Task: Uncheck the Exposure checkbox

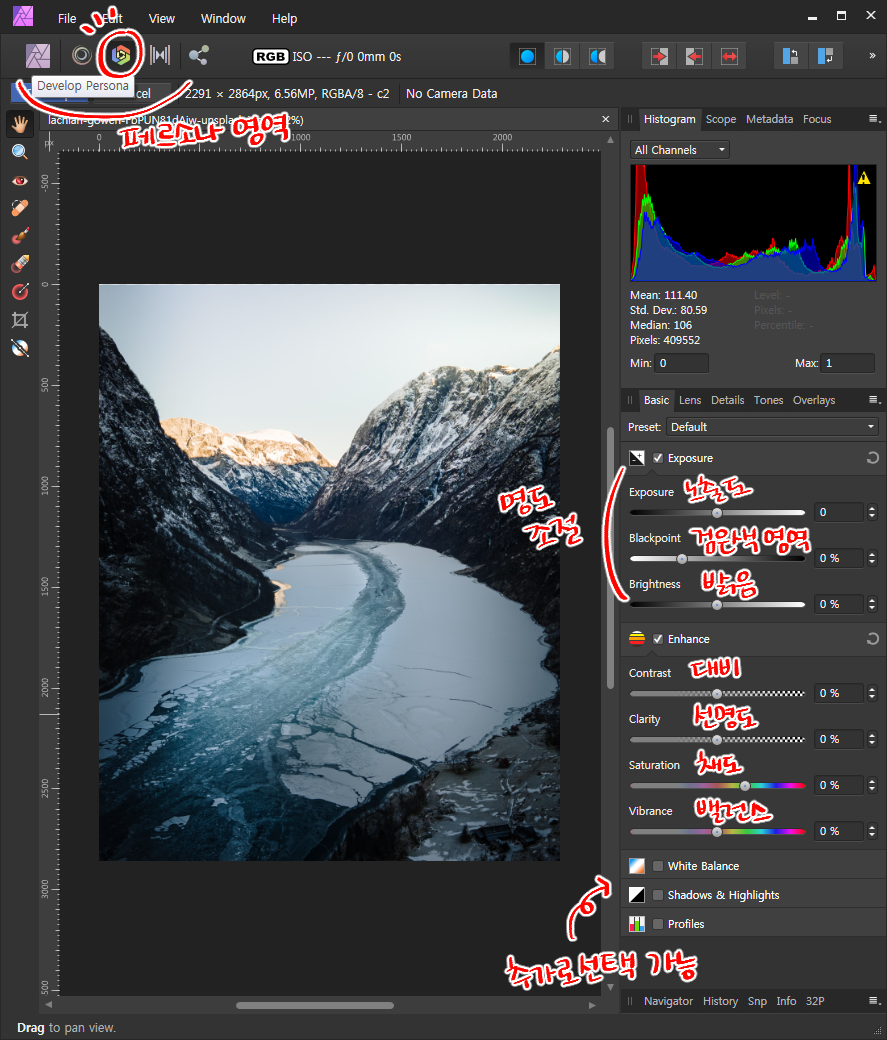Action: (x=658, y=458)
